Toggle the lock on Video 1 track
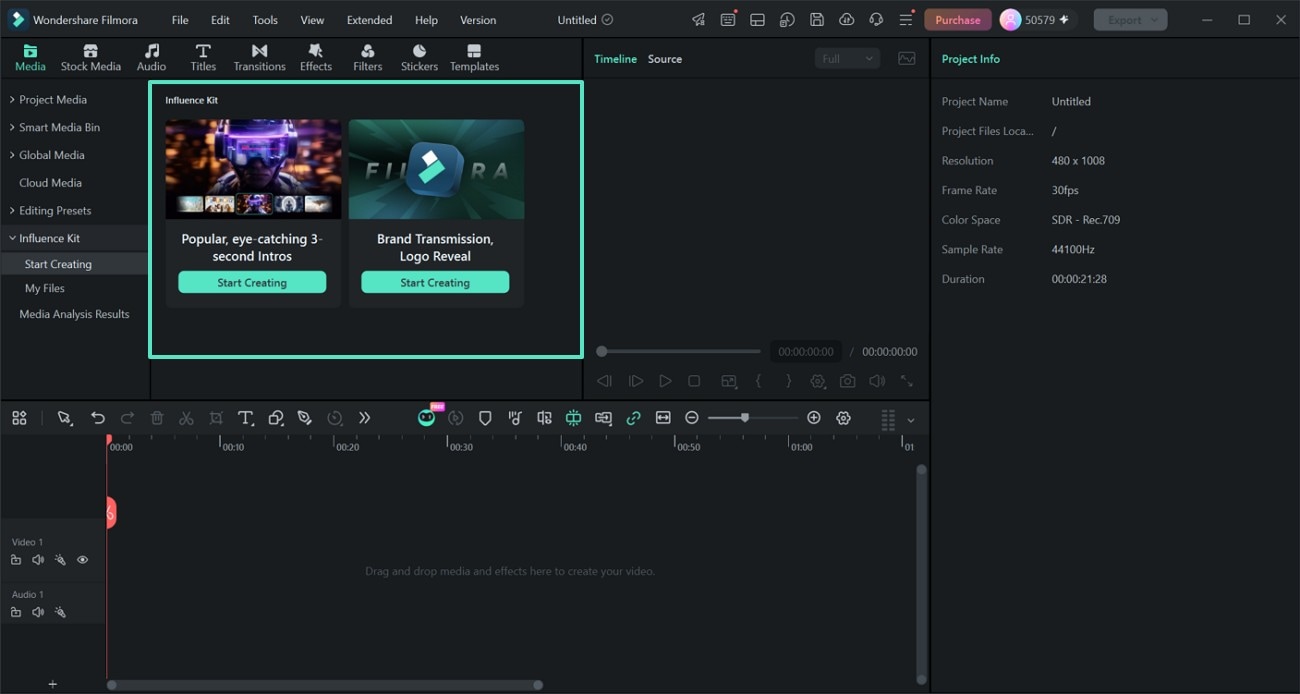 tap(16, 560)
